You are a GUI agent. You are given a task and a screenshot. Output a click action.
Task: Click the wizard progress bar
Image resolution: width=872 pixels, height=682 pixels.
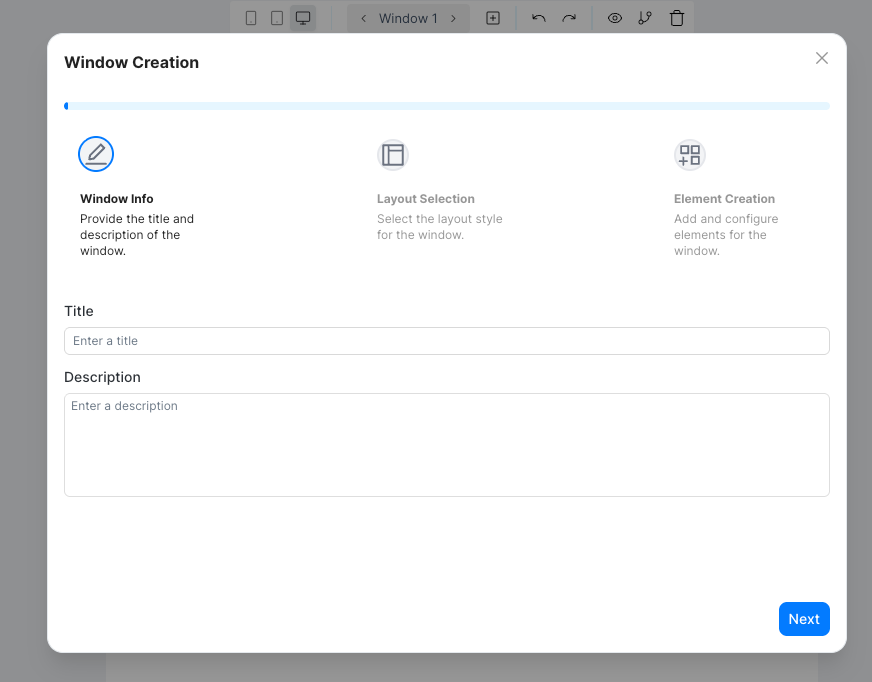pyautogui.click(x=446, y=105)
